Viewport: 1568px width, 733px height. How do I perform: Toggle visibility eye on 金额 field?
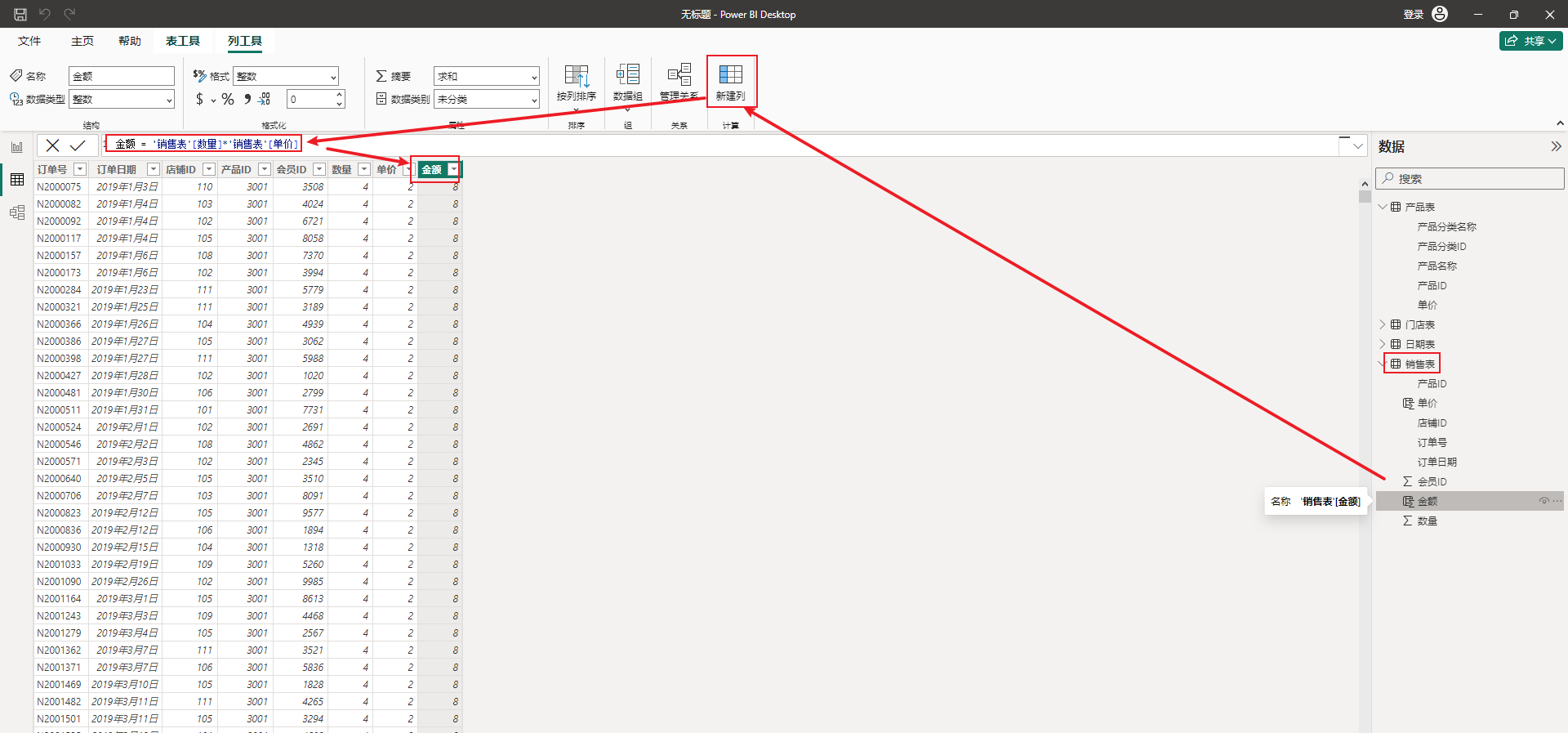pyautogui.click(x=1543, y=501)
